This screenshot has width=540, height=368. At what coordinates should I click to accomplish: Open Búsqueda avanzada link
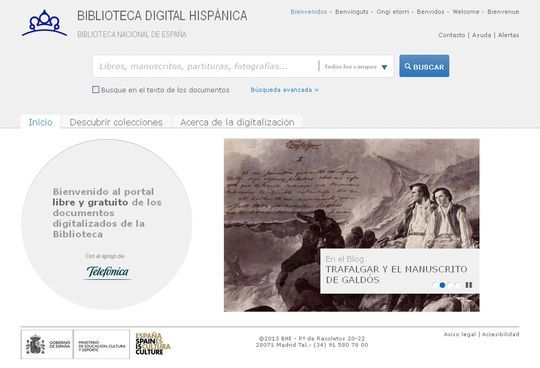click(284, 90)
